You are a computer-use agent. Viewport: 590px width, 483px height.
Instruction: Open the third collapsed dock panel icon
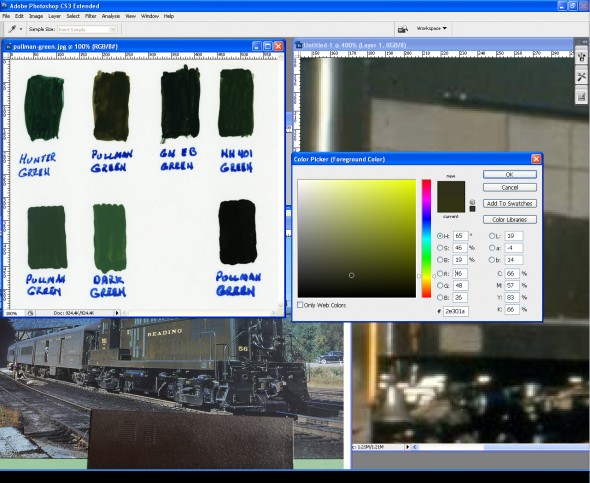pyautogui.click(x=581, y=97)
